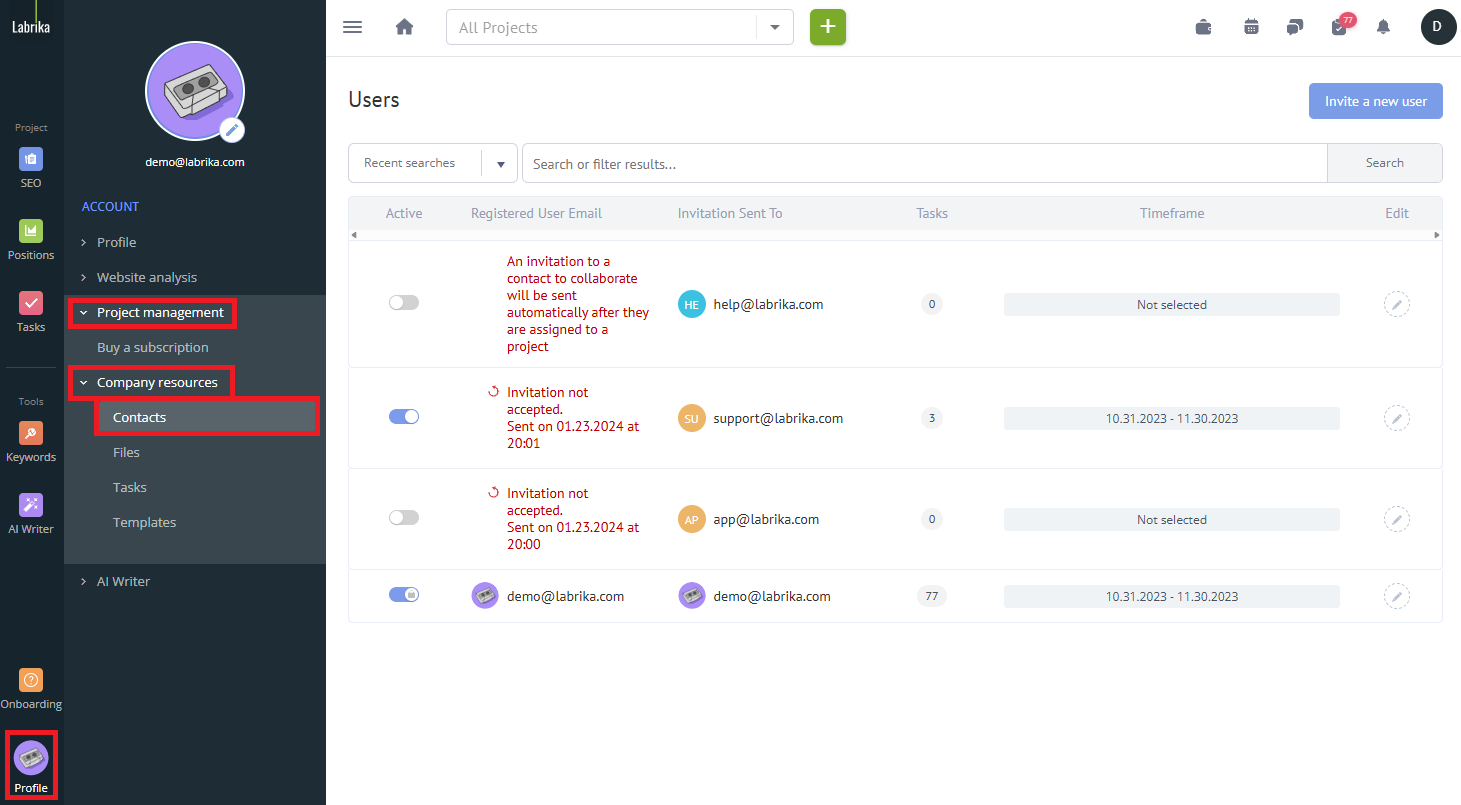Open Templates in the account menu
1461x805 pixels.
click(x=144, y=522)
